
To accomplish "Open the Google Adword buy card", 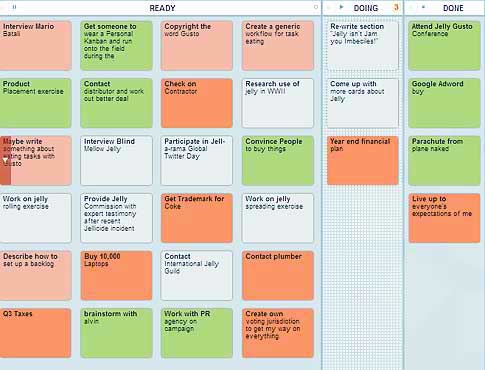I will tap(444, 103).
